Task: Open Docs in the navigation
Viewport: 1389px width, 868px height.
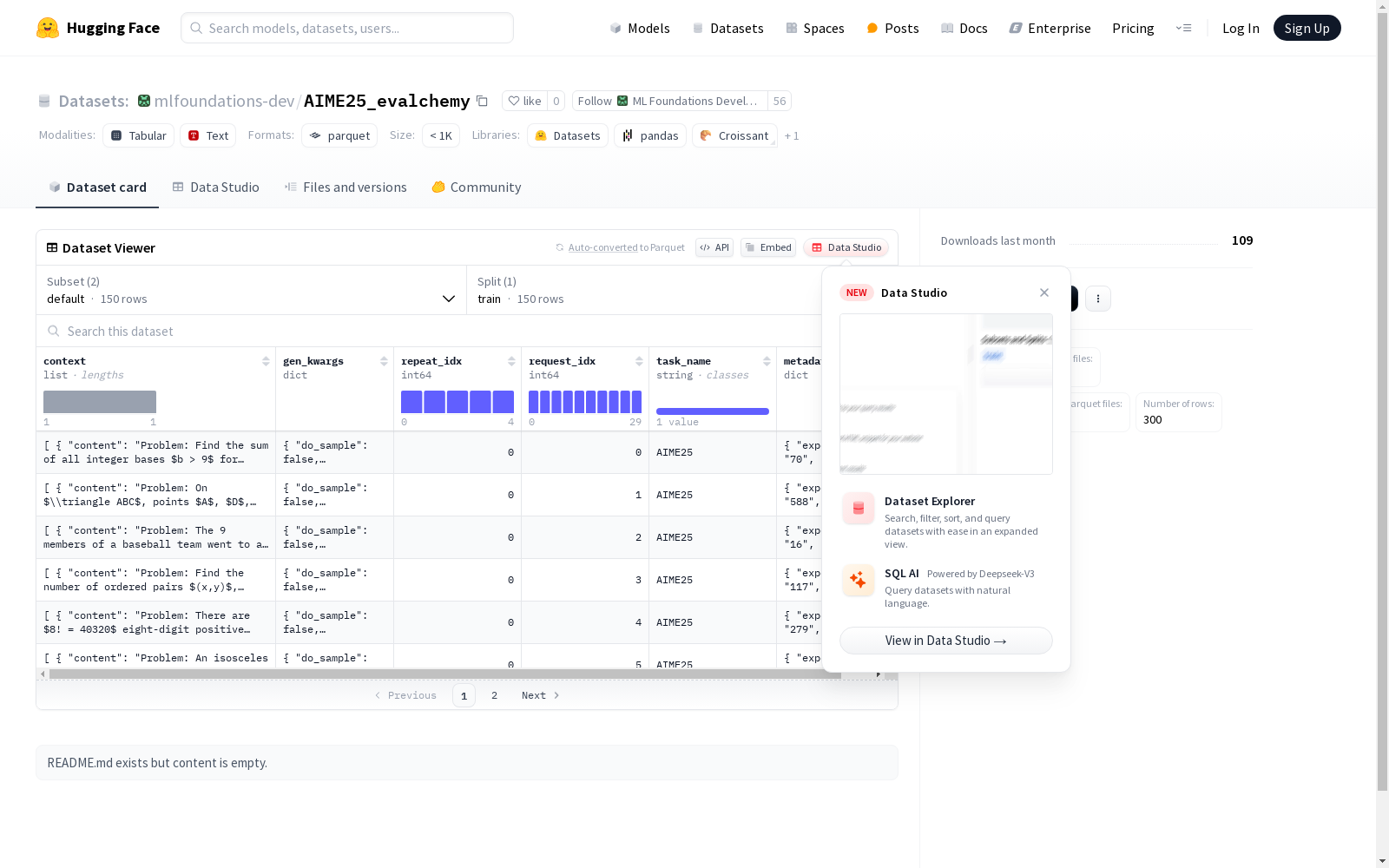Action: tap(964, 28)
